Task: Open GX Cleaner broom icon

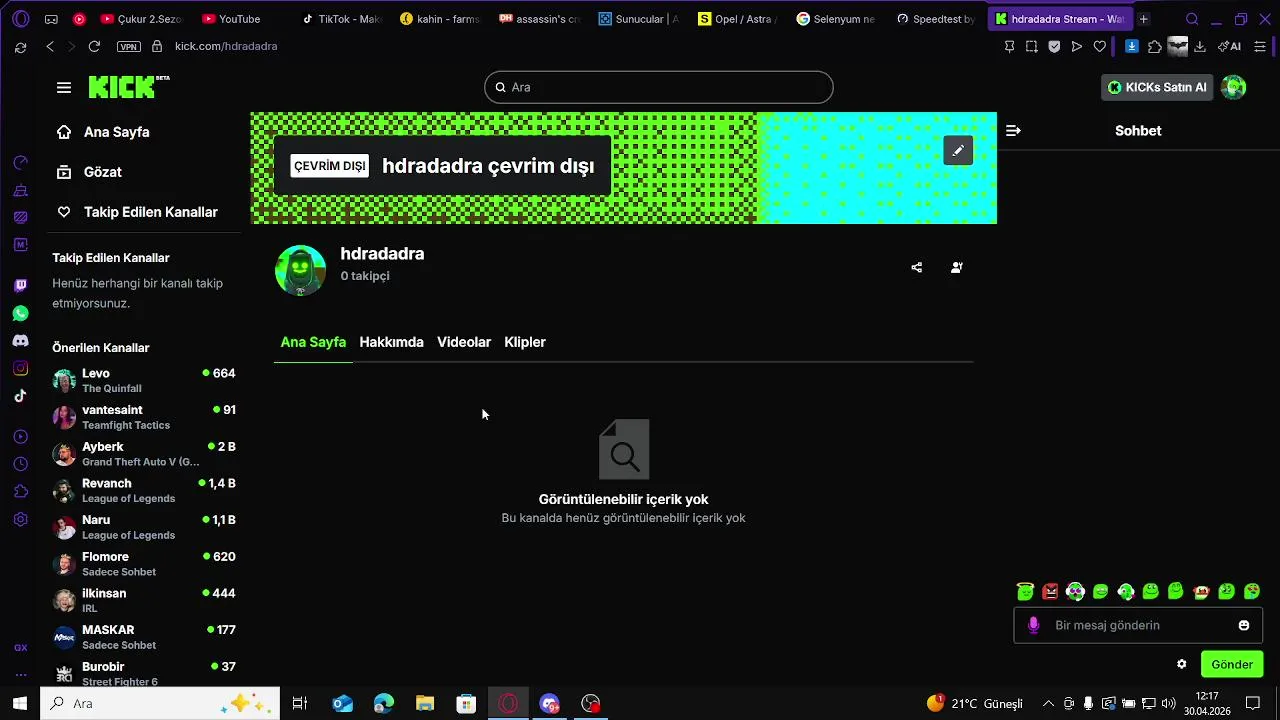Action: (x=20, y=191)
